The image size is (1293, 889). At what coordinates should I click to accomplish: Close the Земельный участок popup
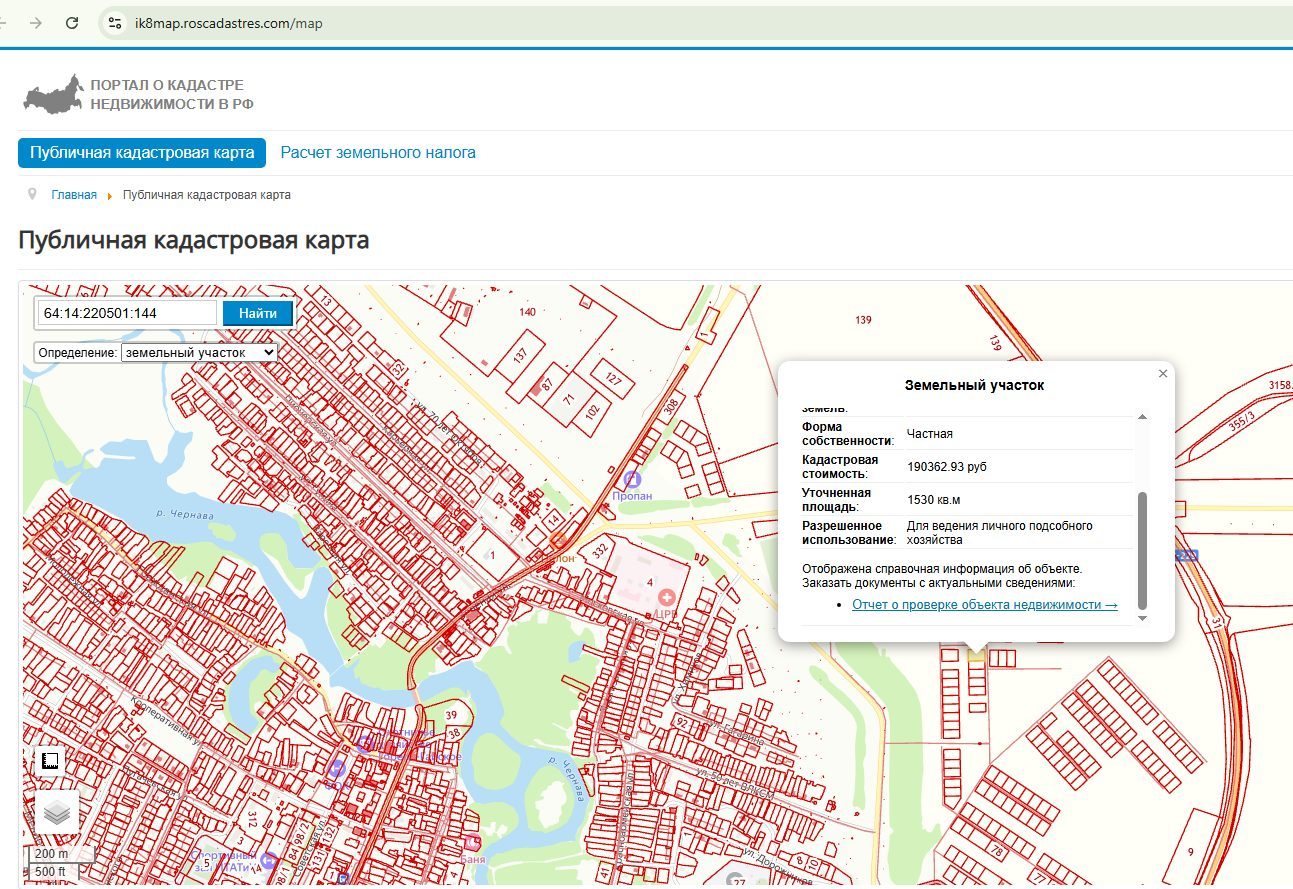point(1162,373)
